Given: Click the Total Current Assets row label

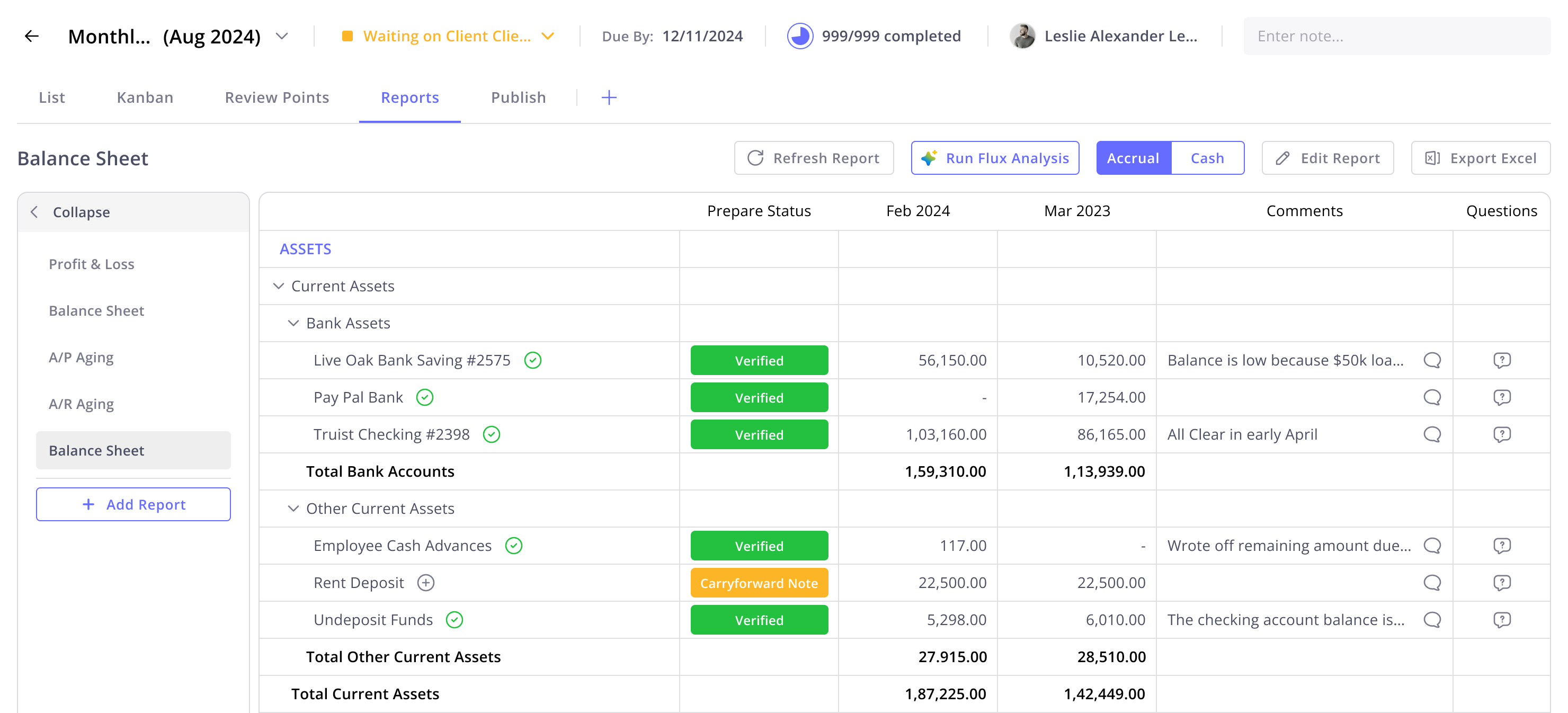Looking at the screenshot, I should (x=365, y=694).
